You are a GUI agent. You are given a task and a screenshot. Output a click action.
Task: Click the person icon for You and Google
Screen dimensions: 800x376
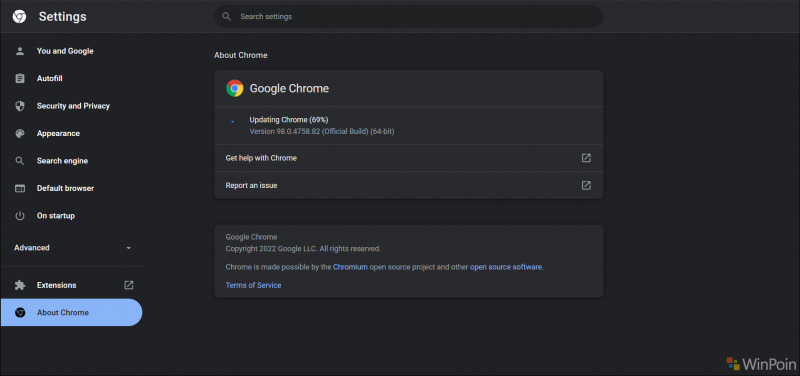[20, 51]
